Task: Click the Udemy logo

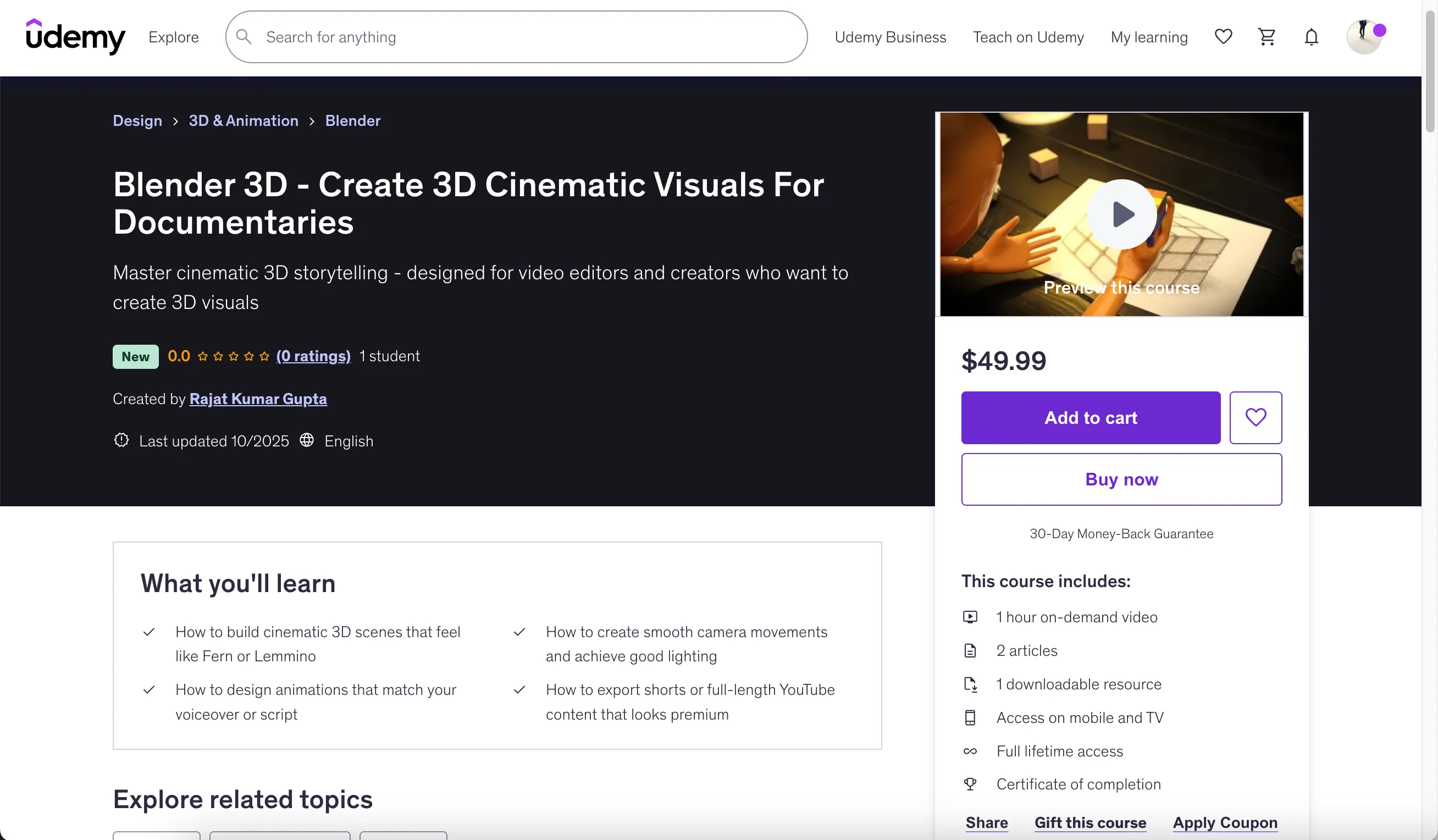Action: click(75, 36)
